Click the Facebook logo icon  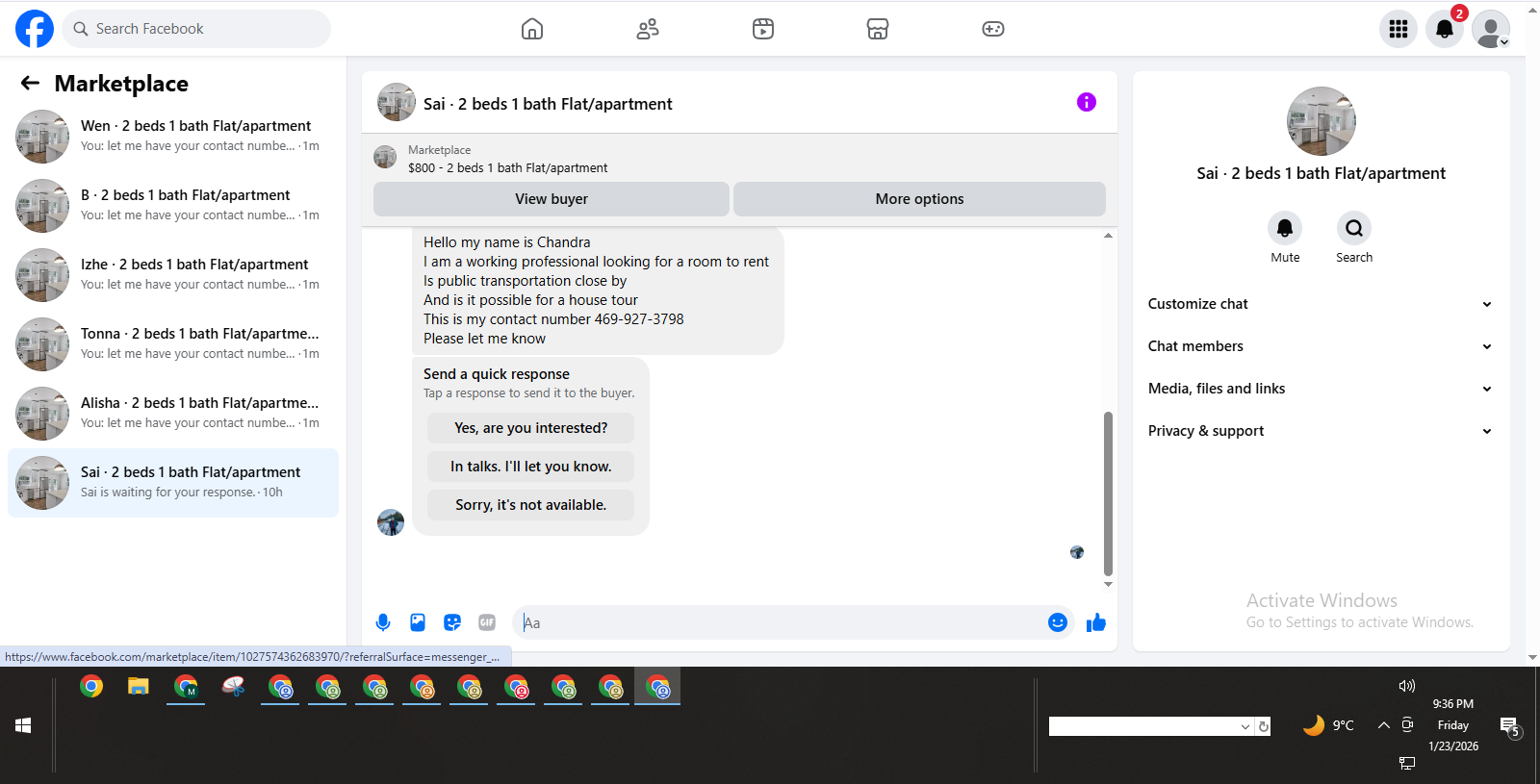[x=35, y=29]
